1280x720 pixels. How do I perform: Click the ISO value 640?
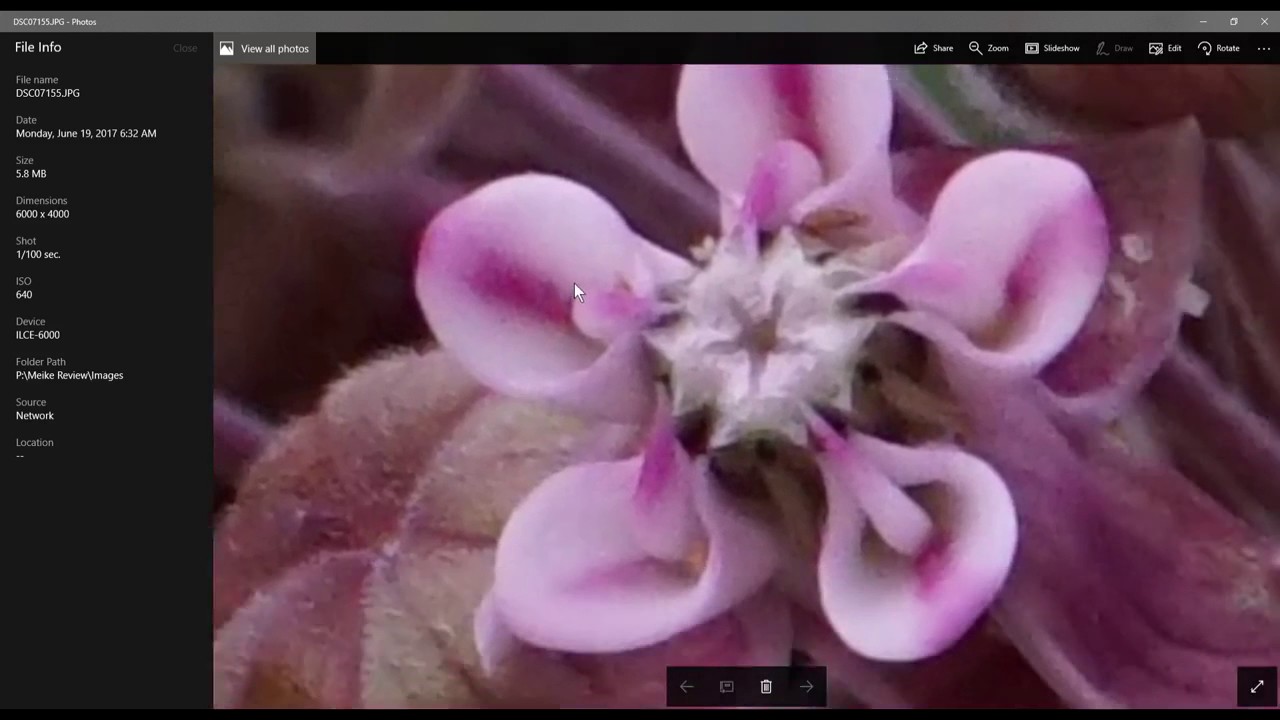(x=24, y=295)
